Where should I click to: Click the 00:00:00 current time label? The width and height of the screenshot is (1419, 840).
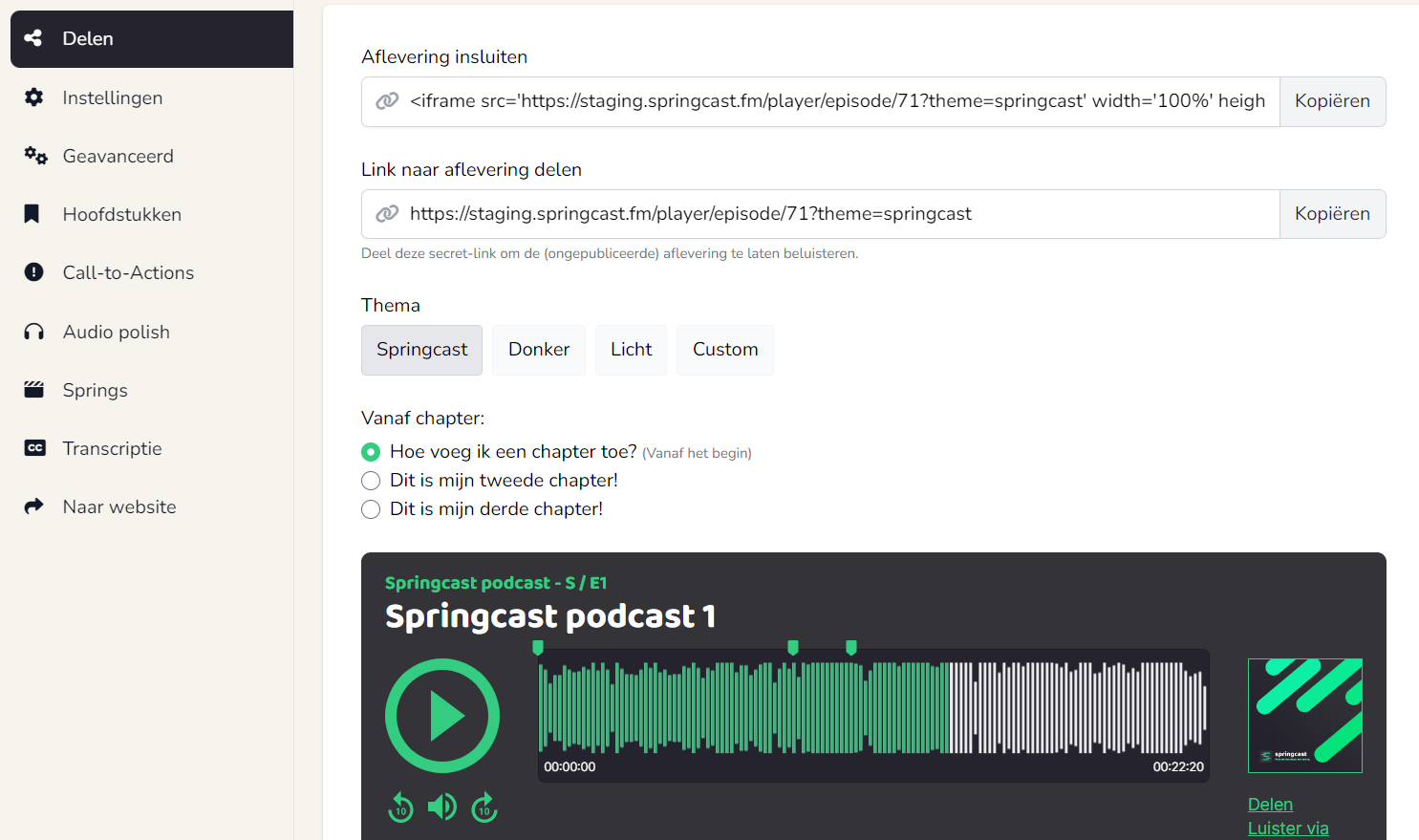tap(570, 766)
